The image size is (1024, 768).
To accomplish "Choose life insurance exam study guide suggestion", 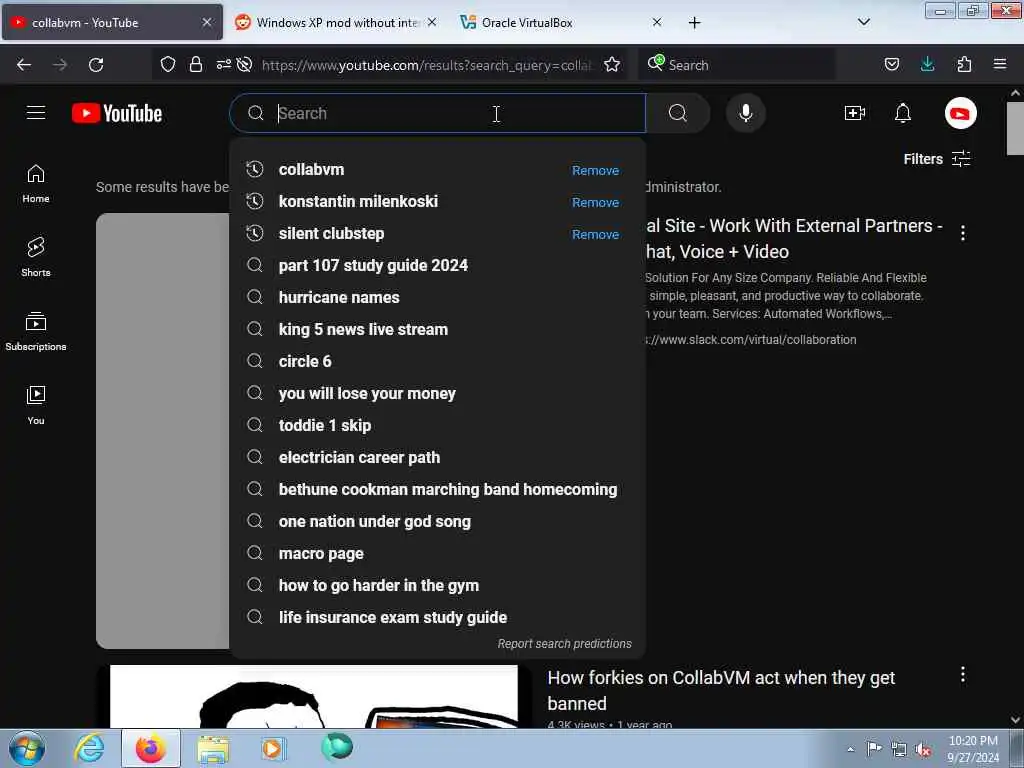I will tap(438, 617).
